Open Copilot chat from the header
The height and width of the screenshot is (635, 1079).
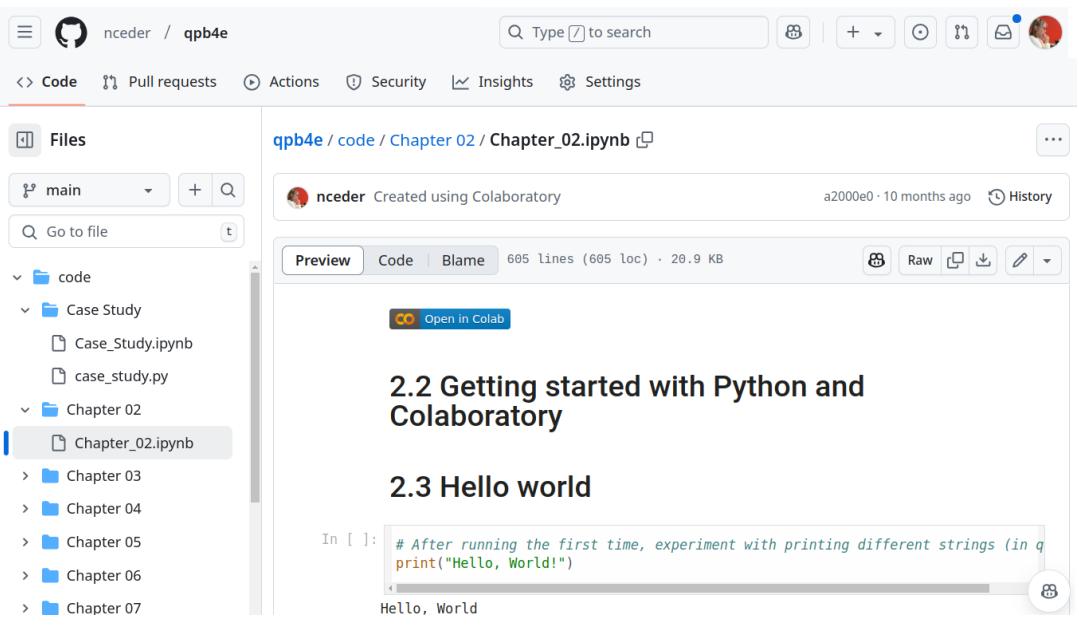coord(794,33)
